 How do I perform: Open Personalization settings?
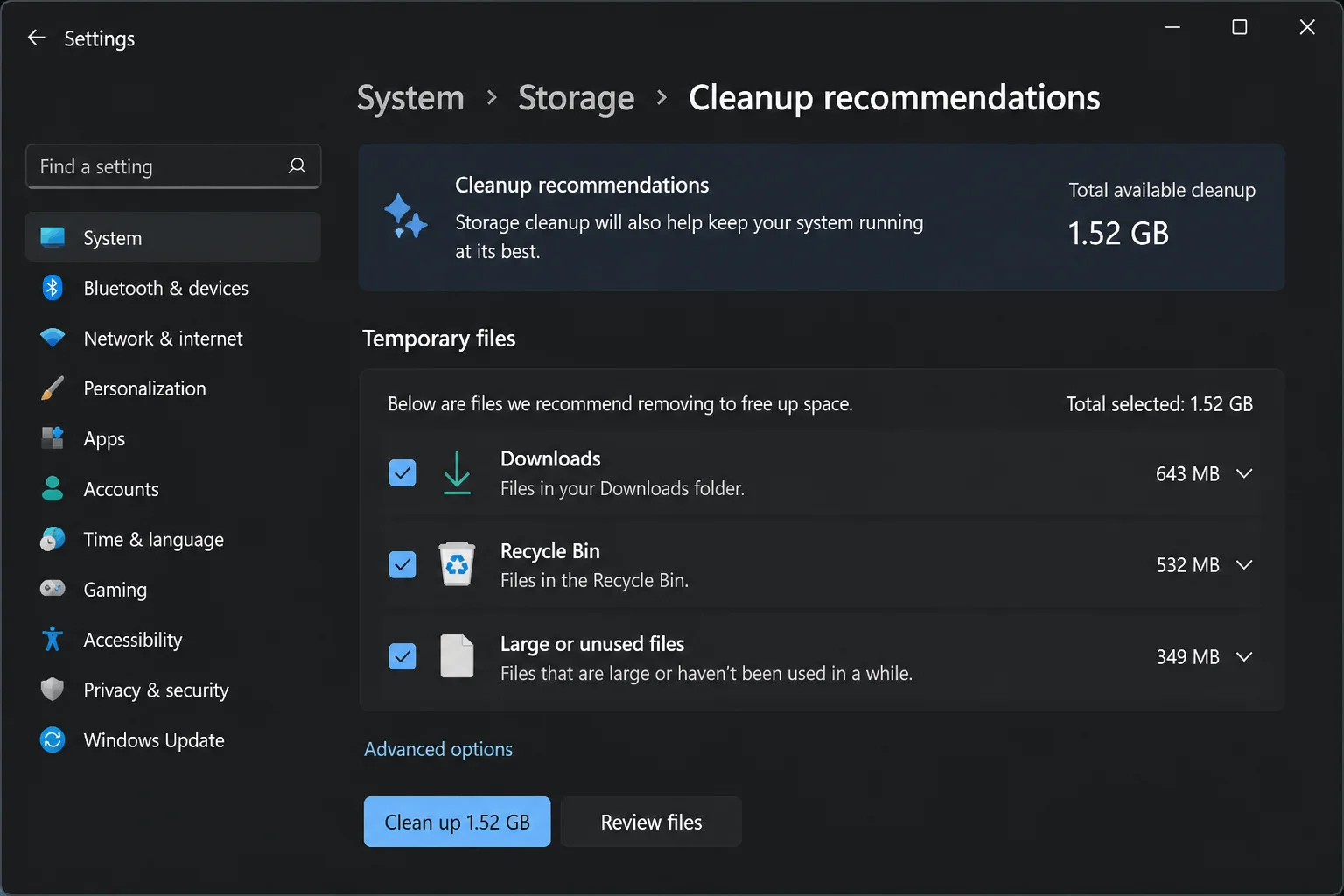173,388
